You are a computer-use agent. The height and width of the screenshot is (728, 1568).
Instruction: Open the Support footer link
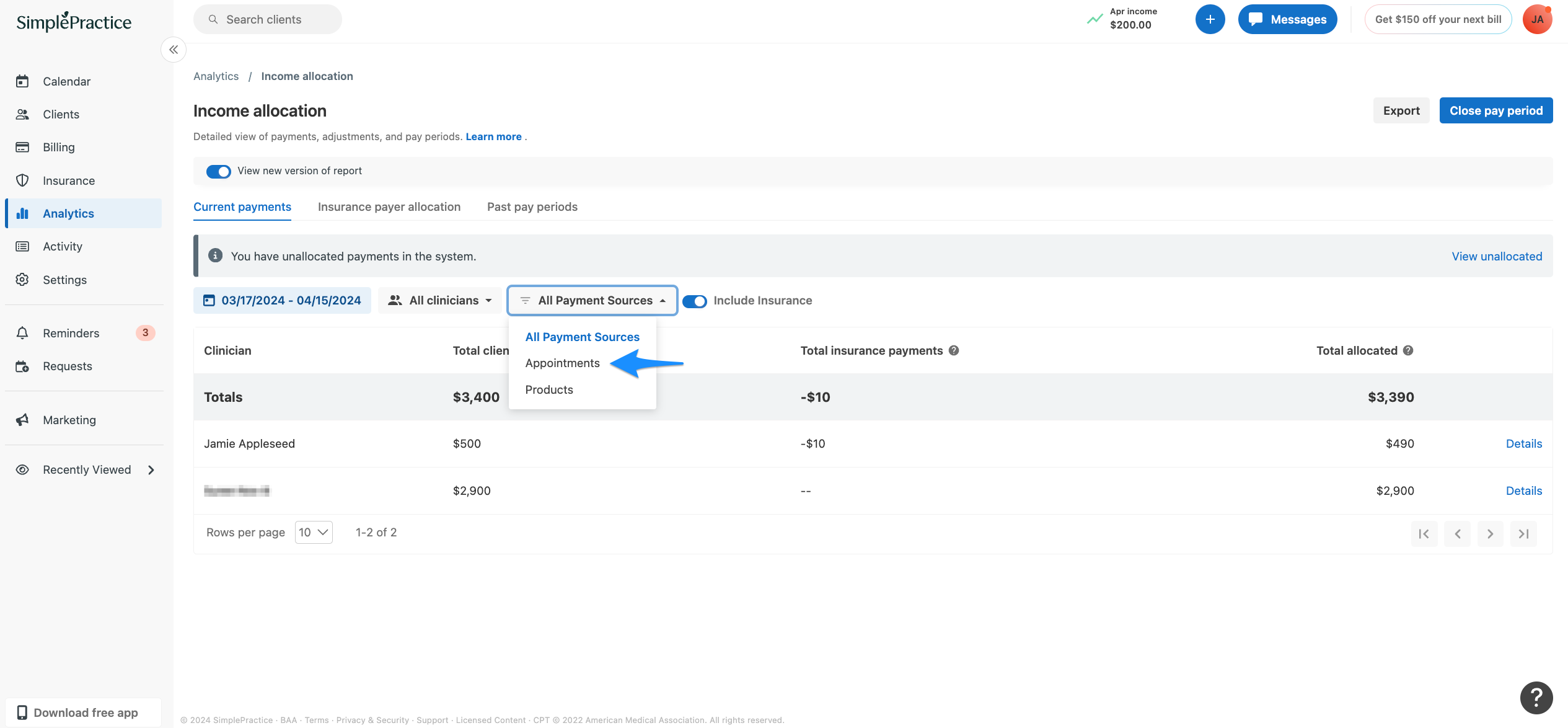coord(433,720)
